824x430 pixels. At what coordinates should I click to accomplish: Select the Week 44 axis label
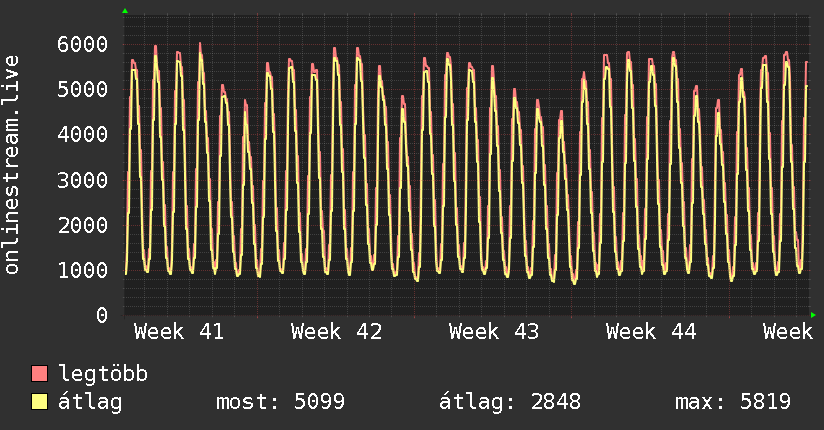point(651,332)
